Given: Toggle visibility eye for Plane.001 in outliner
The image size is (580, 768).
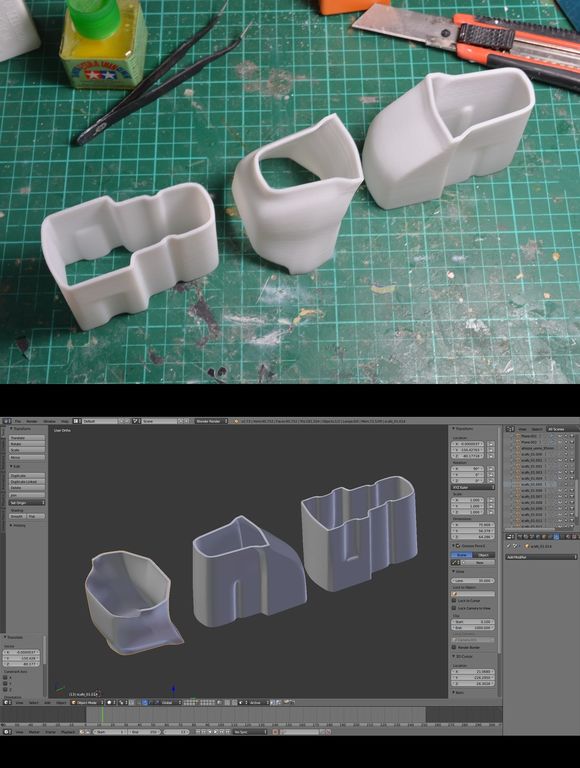Looking at the screenshot, I should (560, 436).
